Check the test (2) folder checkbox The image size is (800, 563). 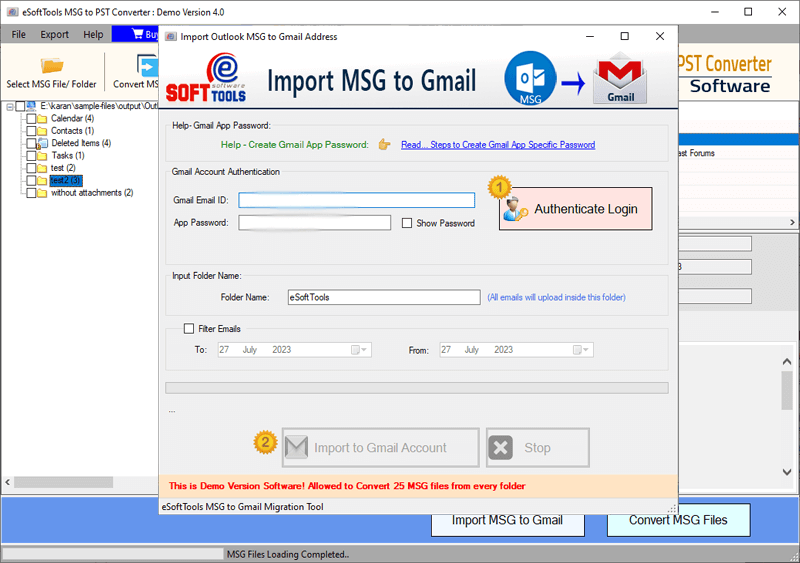click(x=31, y=168)
